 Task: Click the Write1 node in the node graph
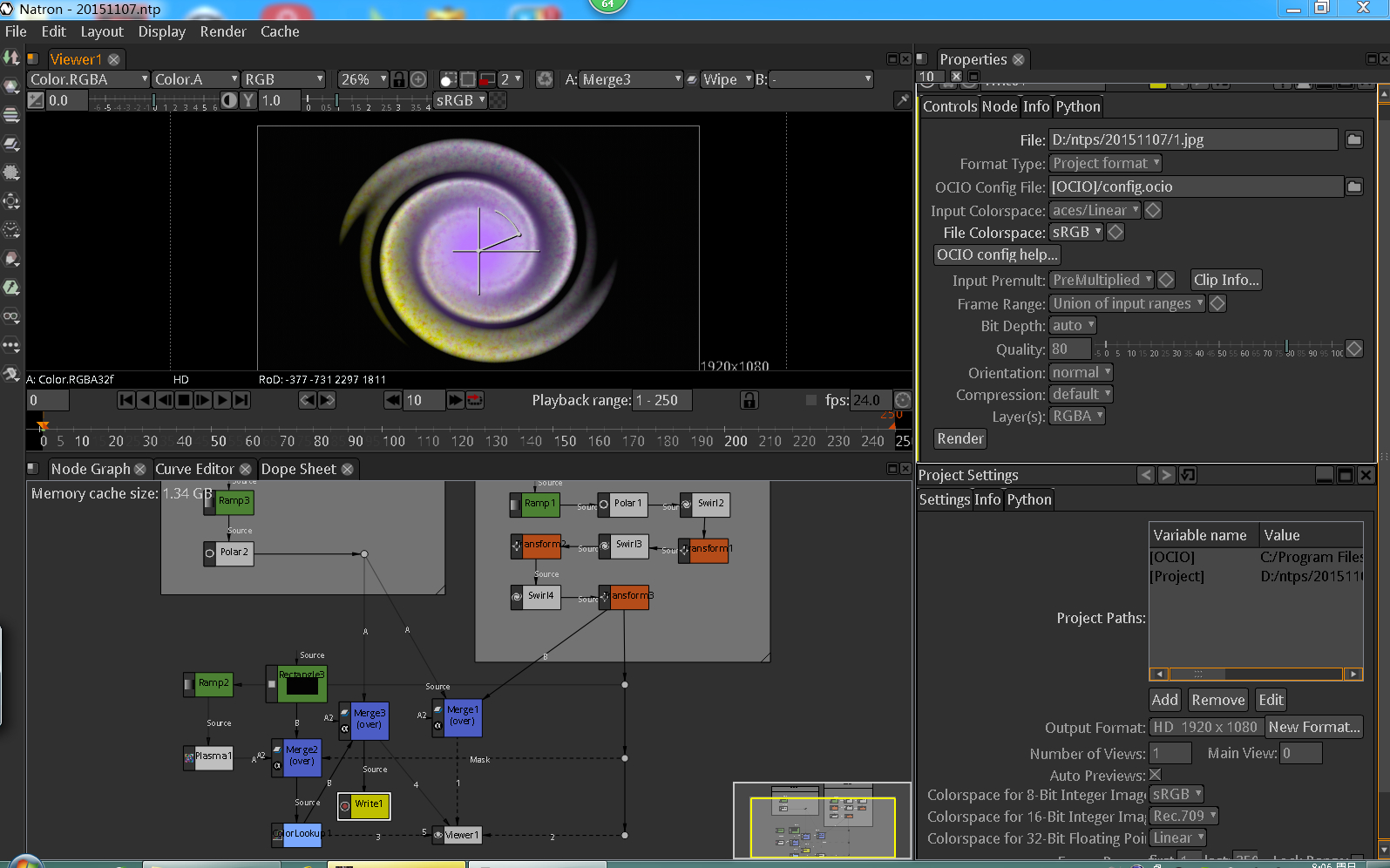coord(368,804)
